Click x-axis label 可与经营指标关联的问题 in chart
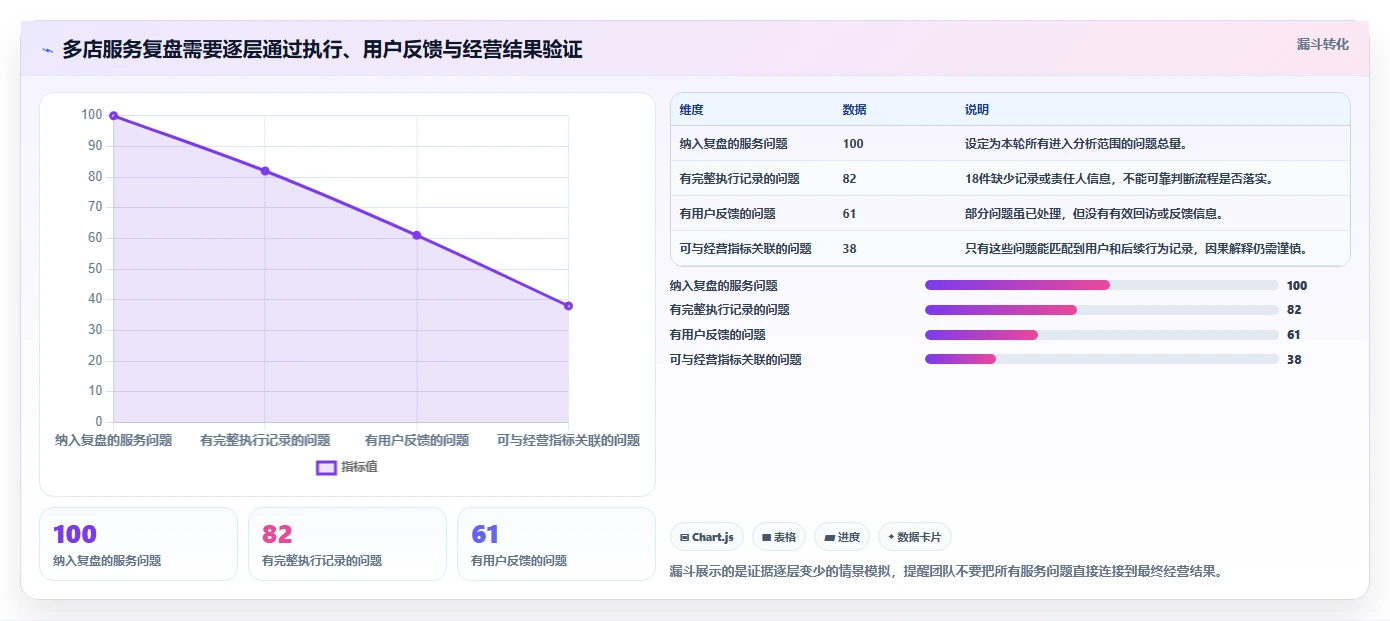 coord(568,440)
